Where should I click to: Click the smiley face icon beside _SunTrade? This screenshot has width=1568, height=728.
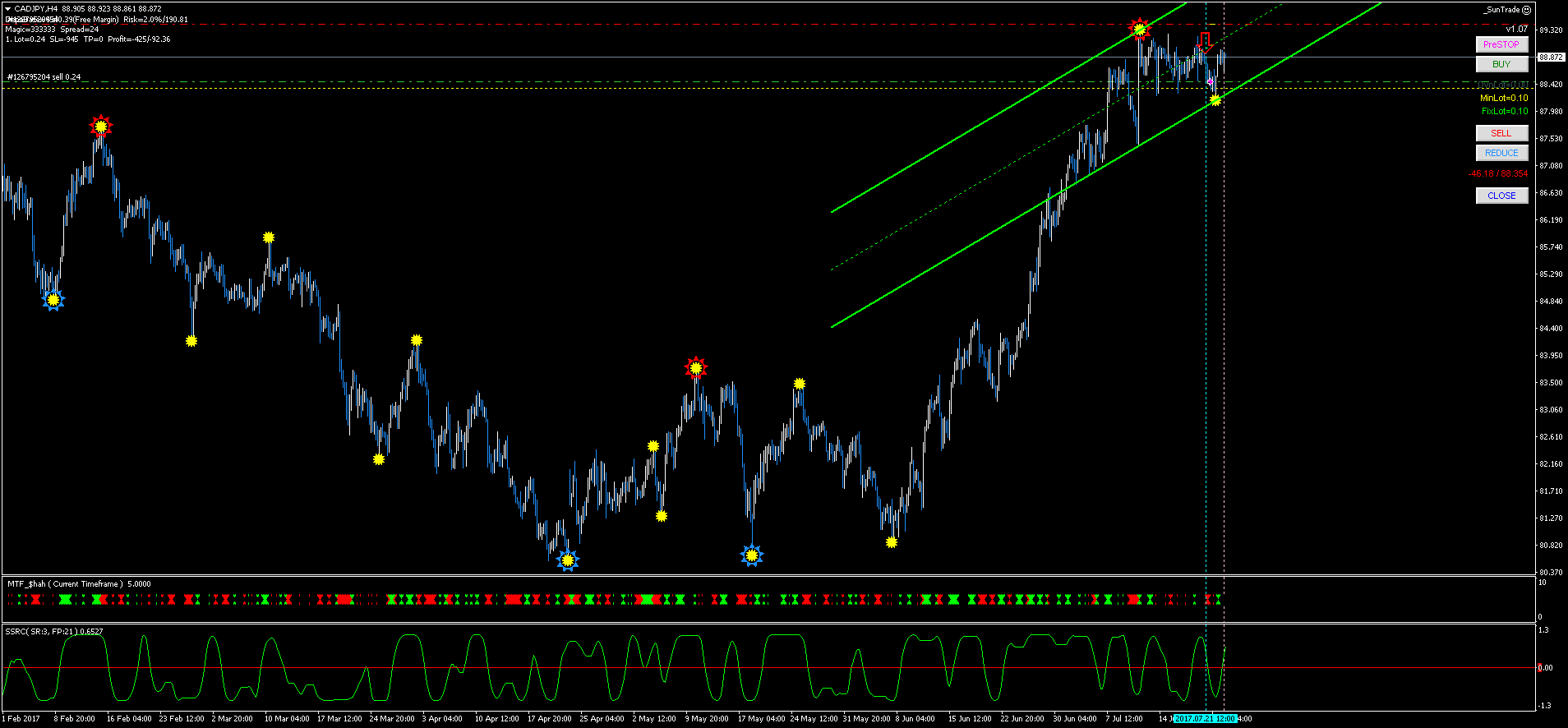tap(1526, 10)
